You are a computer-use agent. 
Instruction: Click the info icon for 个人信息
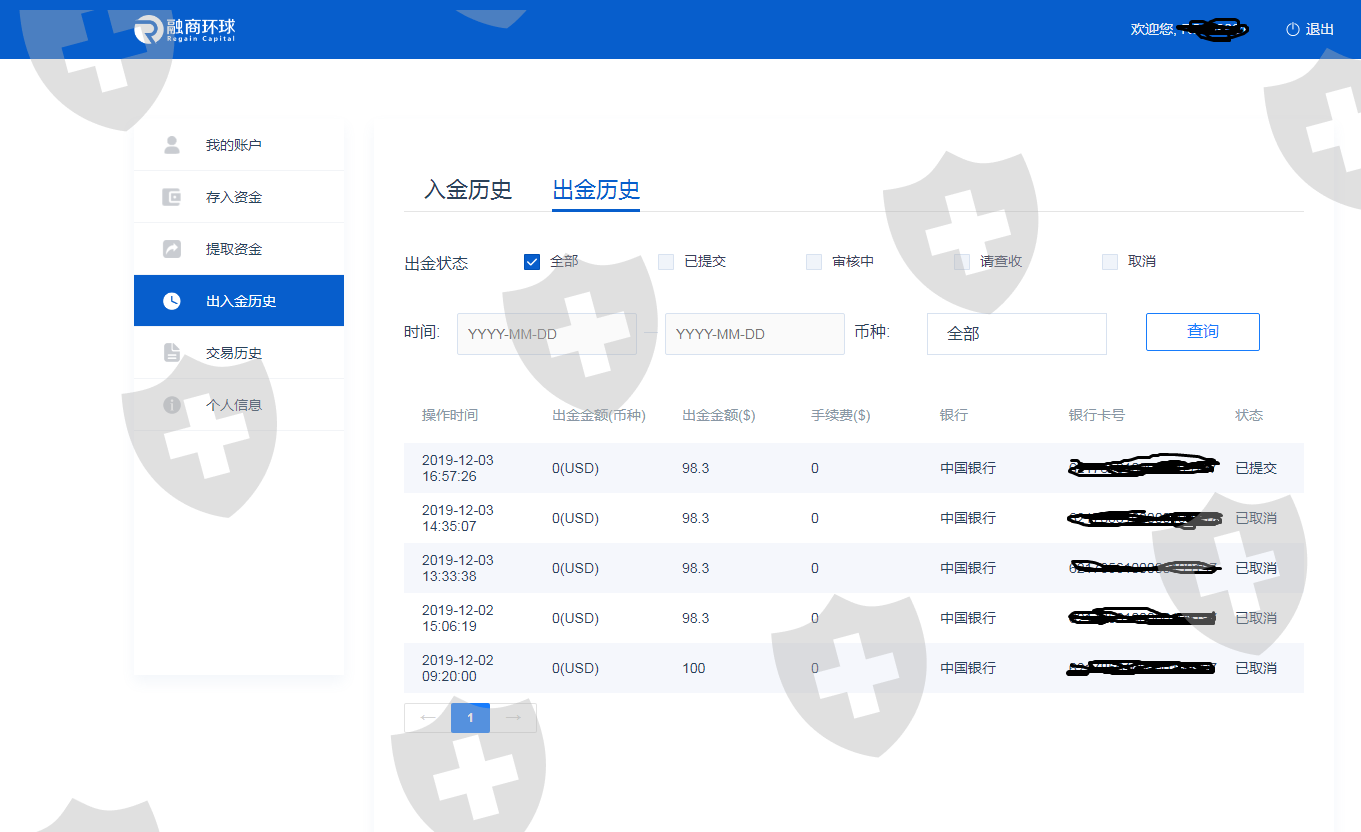point(172,405)
